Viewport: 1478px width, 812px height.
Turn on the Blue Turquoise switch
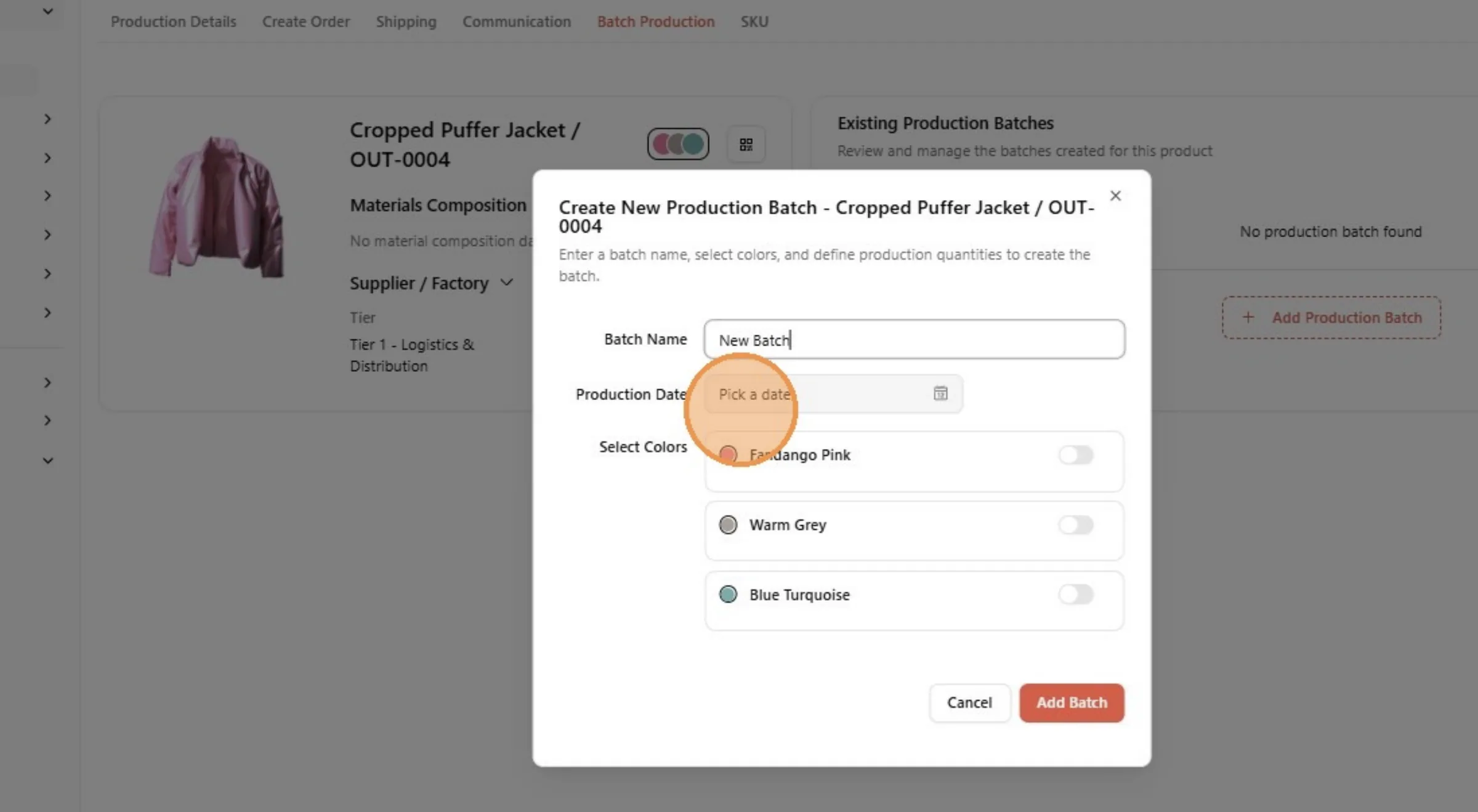1076,595
